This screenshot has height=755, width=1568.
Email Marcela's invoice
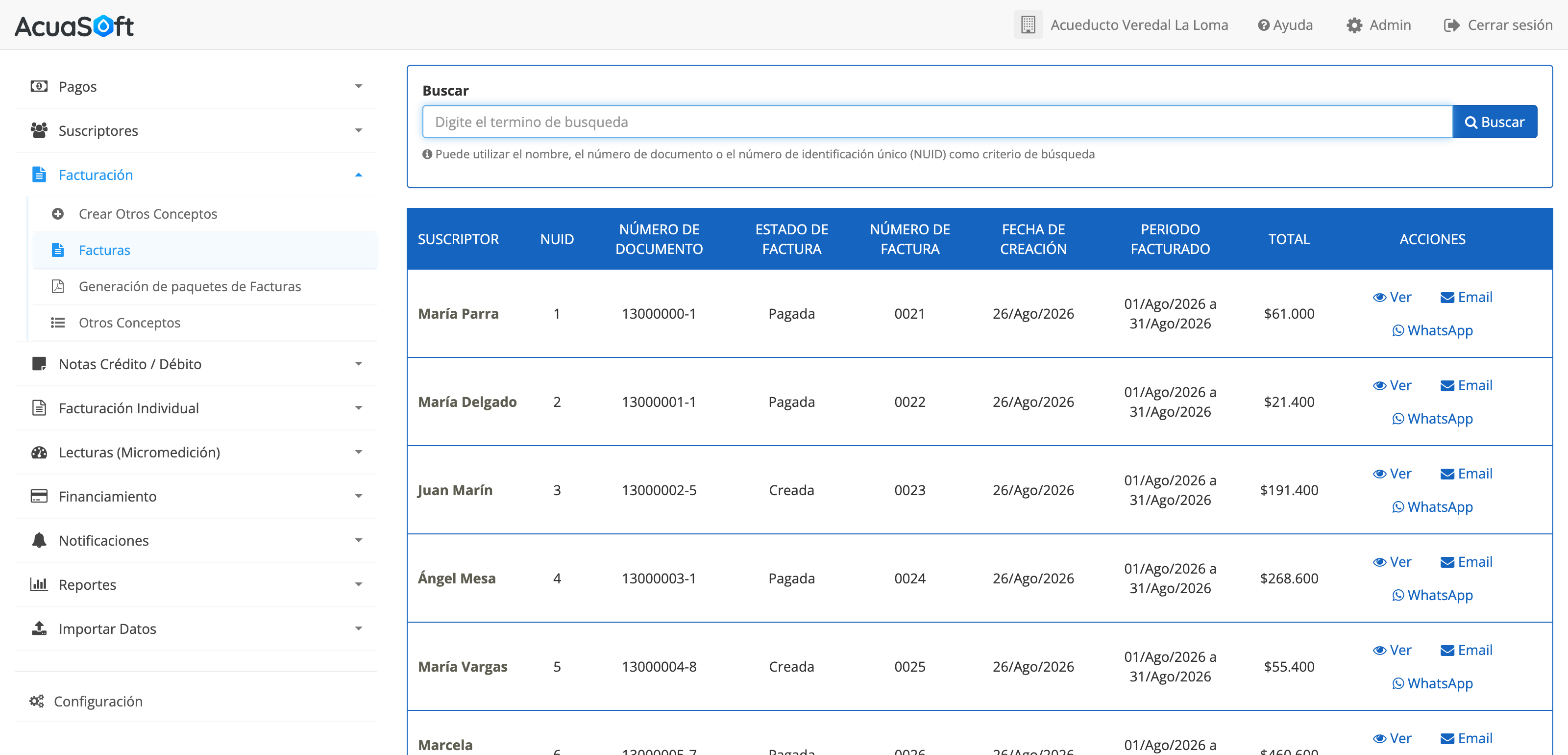[x=1467, y=738]
